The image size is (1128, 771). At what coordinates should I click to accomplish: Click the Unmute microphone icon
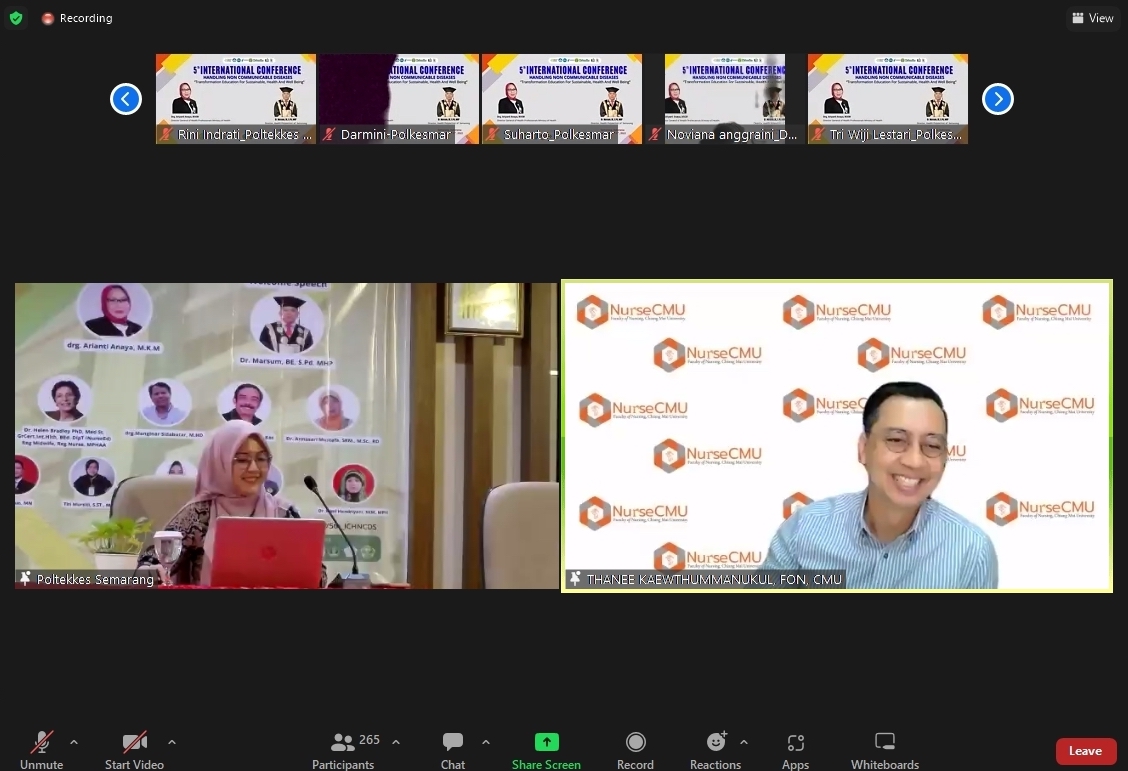click(42, 742)
